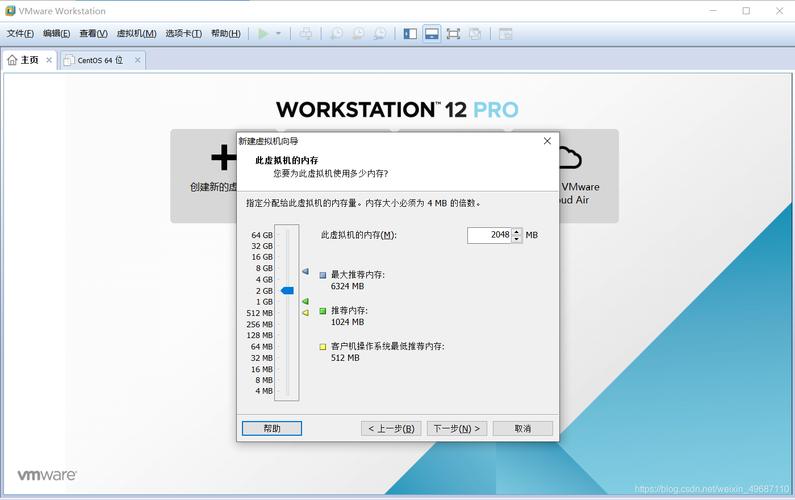Click the 帮助 button in wizard
Image resolution: width=795 pixels, height=500 pixels.
click(x=272, y=428)
